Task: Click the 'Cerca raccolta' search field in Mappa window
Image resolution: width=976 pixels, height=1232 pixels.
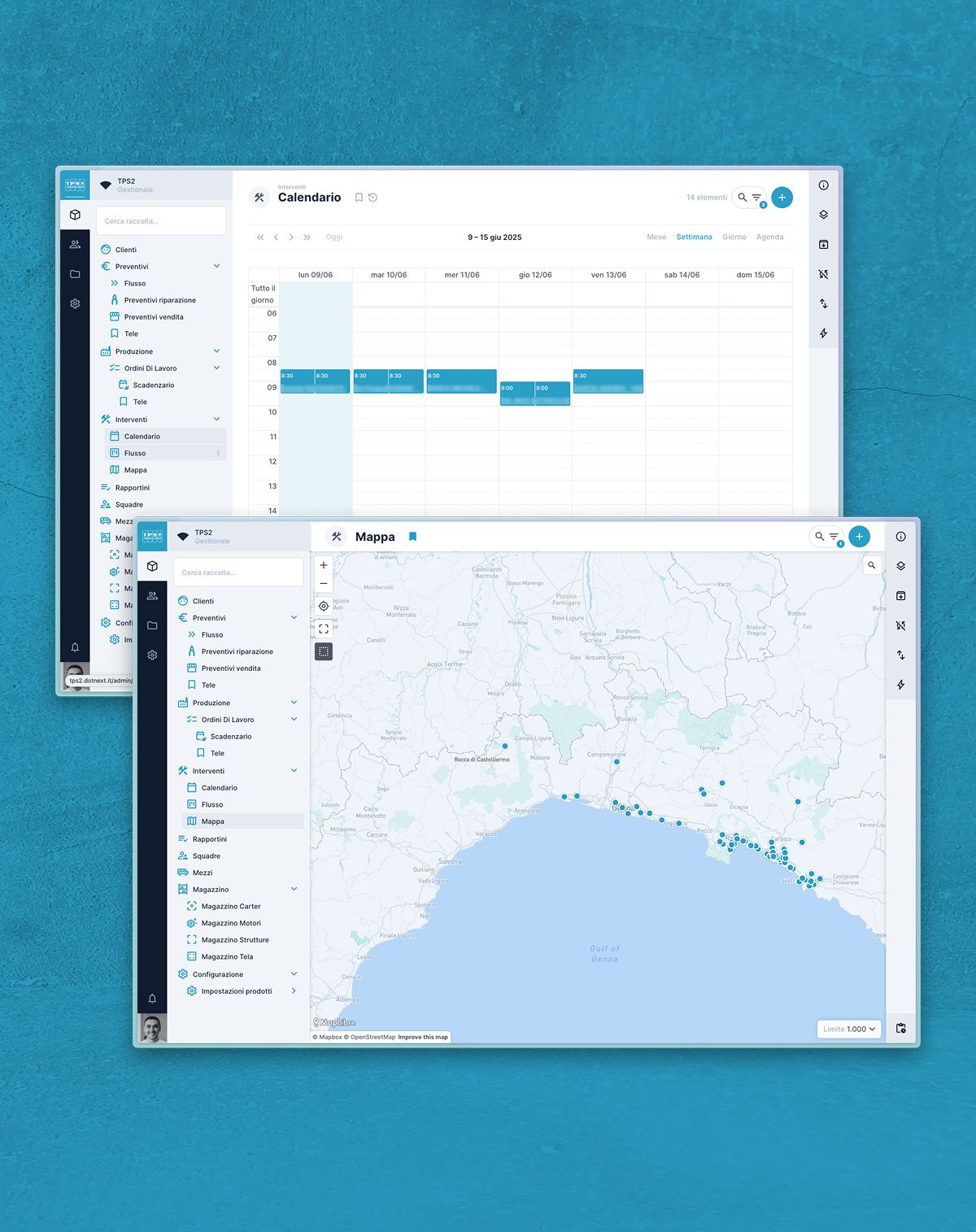Action: pyautogui.click(x=238, y=572)
